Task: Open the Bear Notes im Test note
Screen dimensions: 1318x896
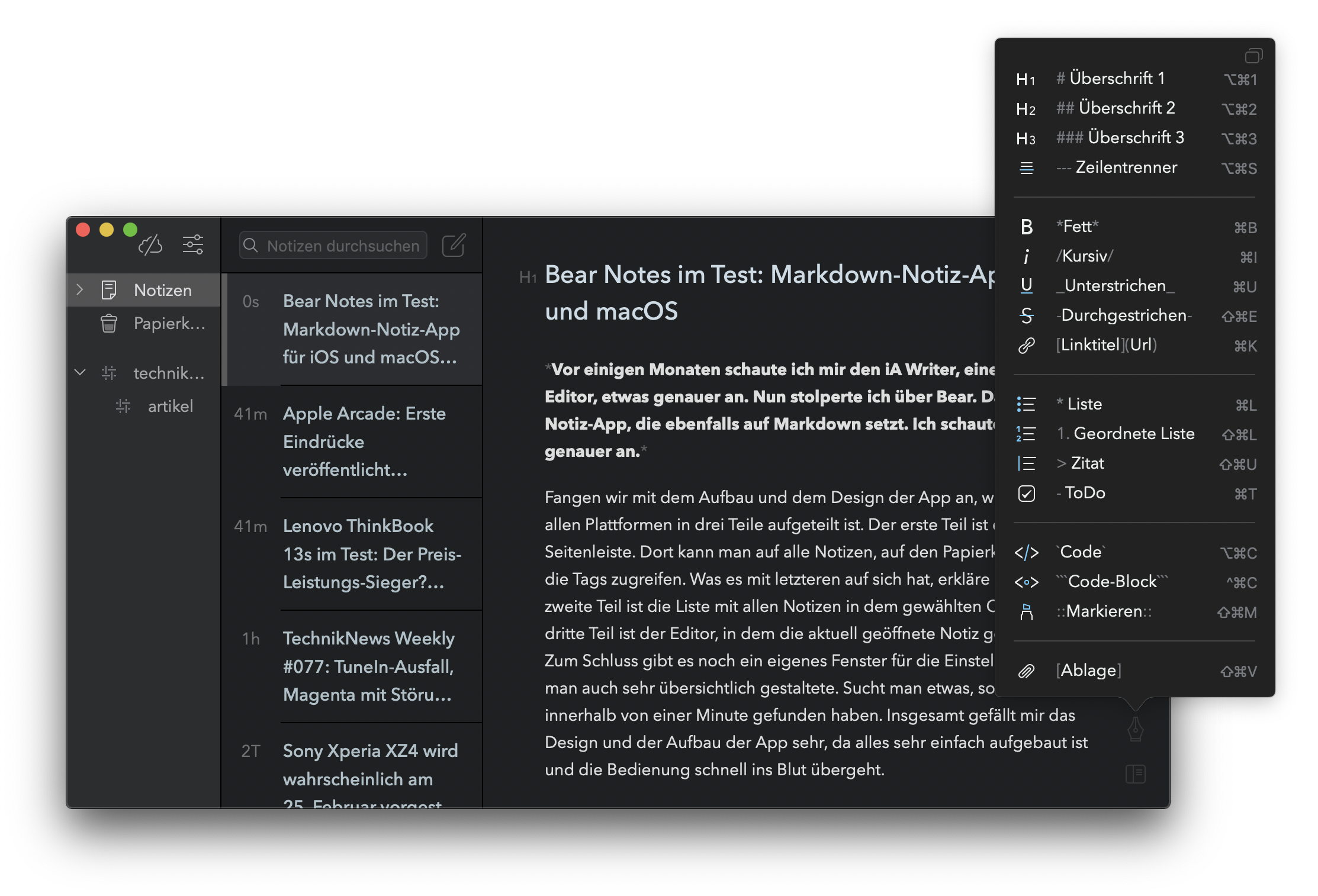Action: click(x=352, y=329)
